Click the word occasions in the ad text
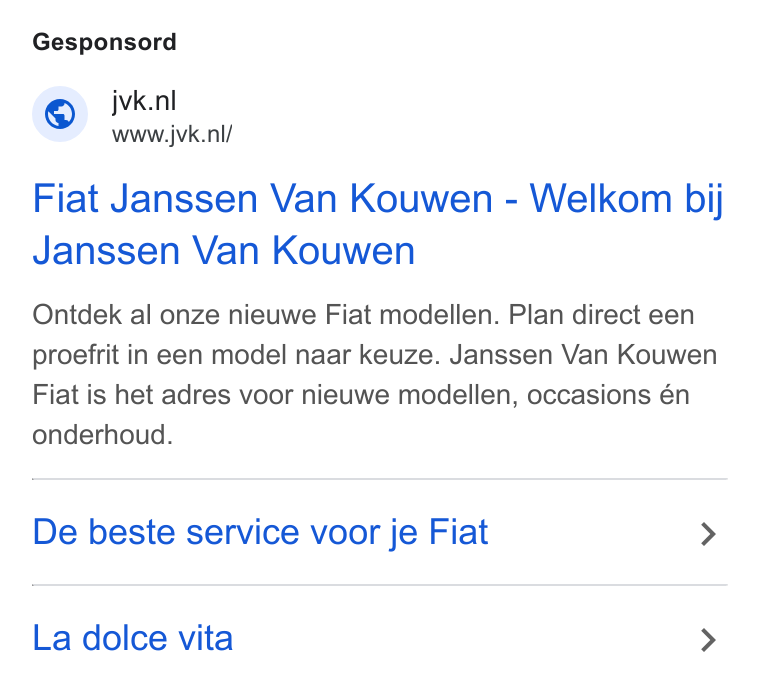 tap(588, 396)
